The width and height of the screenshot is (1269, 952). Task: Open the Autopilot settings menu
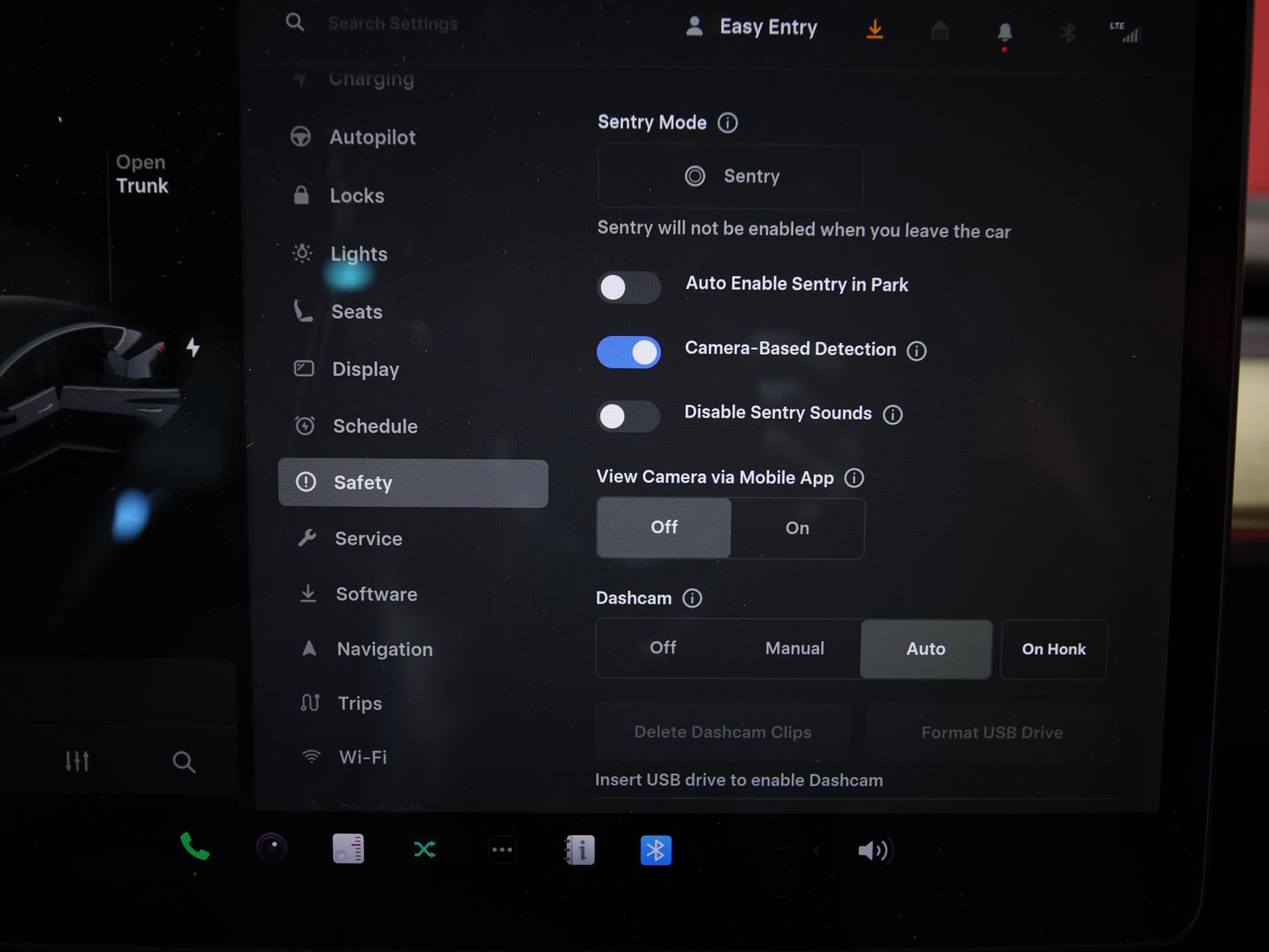[x=372, y=137]
